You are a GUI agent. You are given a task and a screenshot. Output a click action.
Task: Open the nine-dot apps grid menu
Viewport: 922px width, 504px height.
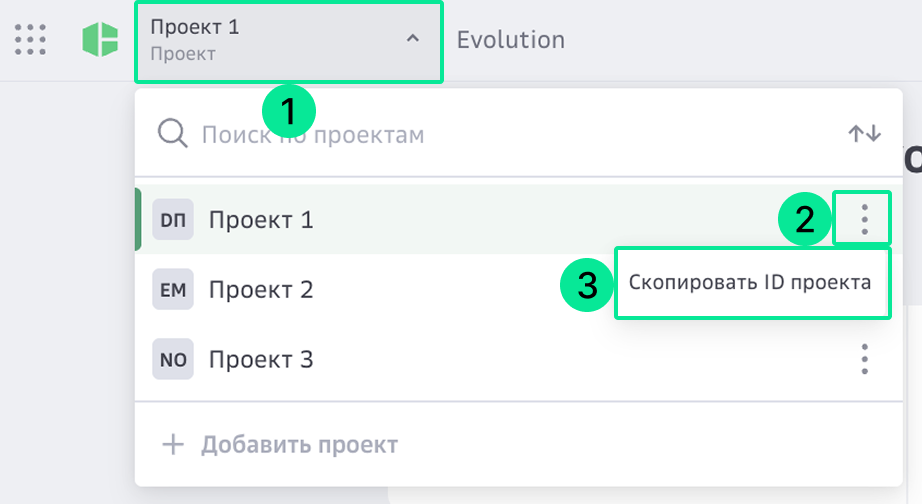30,39
